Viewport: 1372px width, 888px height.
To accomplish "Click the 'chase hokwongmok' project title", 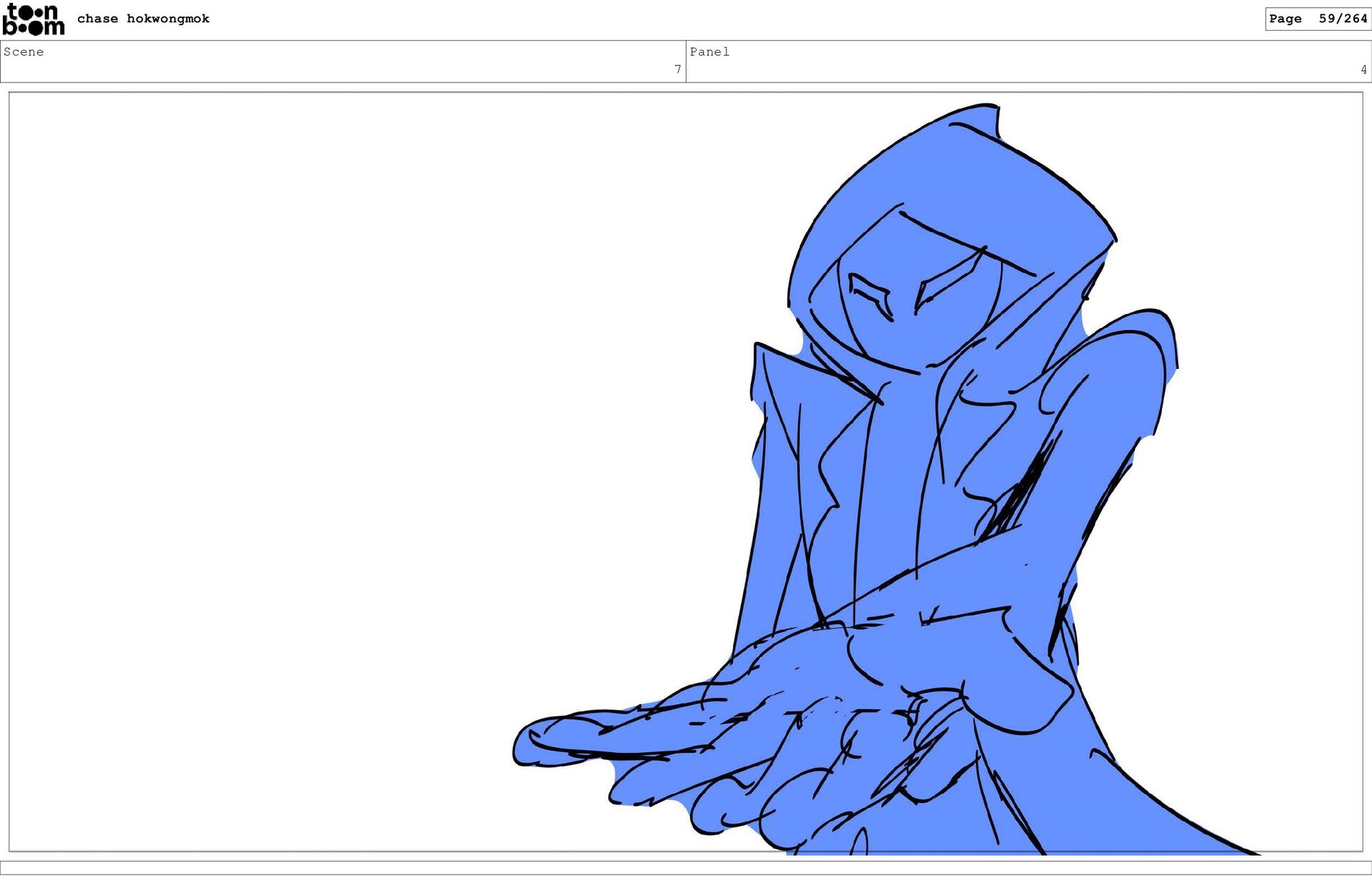I will click(x=143, y=19).
